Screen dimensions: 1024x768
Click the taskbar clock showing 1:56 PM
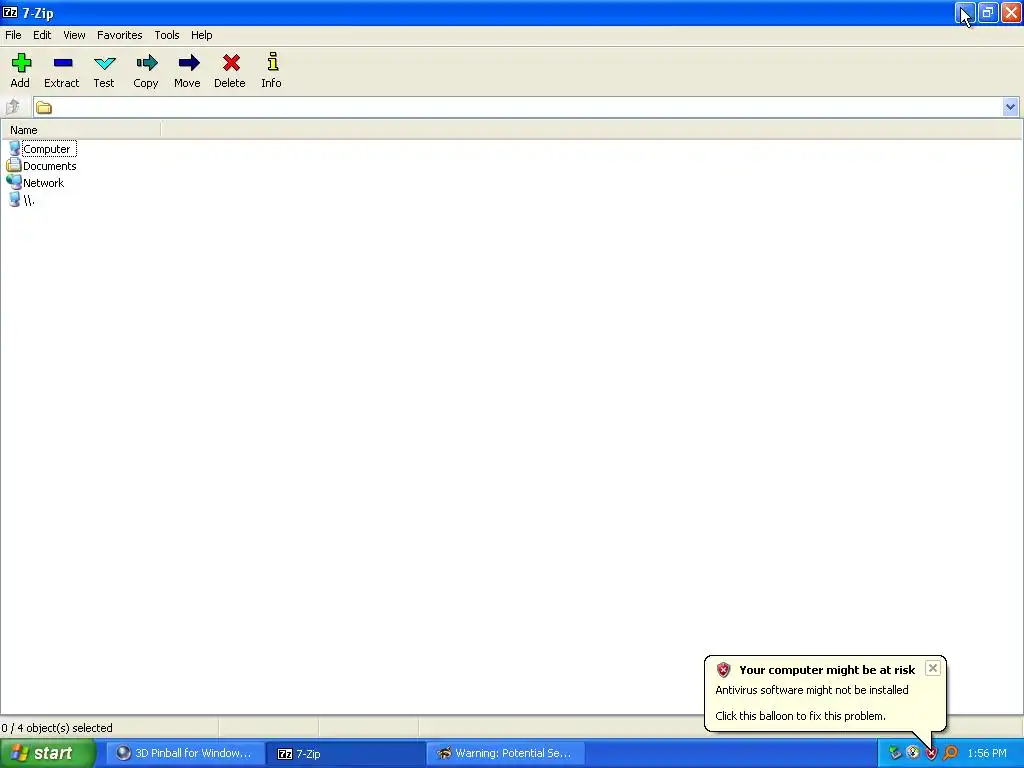click(987, 754)
